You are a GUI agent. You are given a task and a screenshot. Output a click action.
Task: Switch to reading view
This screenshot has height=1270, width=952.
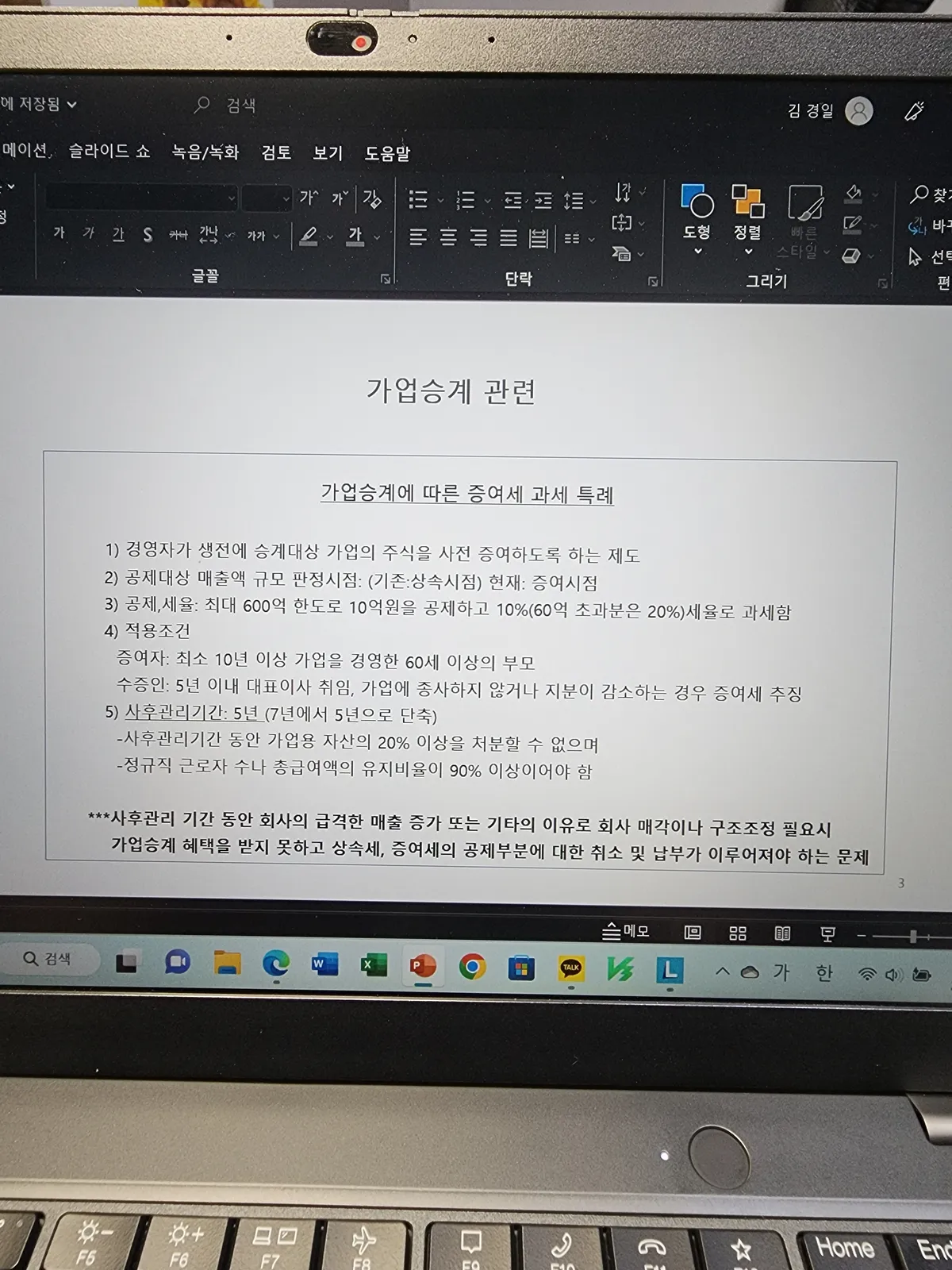pyautogui.click(x=782, y=934)
